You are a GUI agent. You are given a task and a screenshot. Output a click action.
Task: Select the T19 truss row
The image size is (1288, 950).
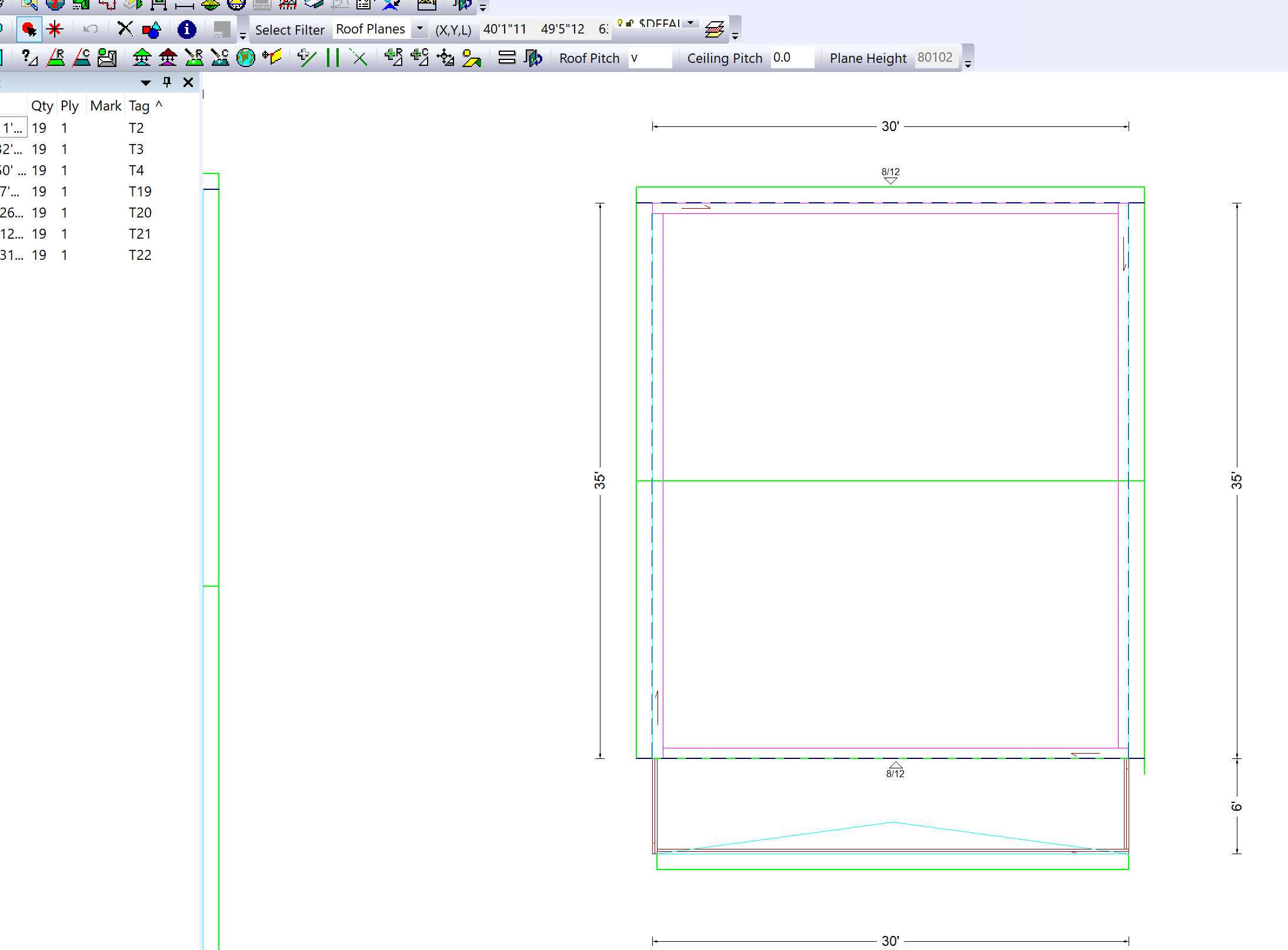pos(140,192)
